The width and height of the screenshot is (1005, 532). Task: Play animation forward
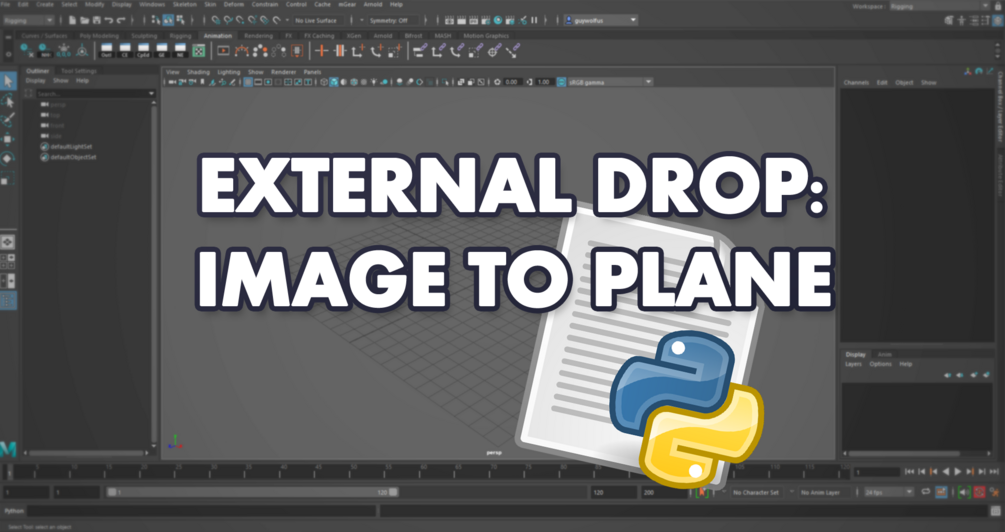pyautogui.click(x=958, y=472)
